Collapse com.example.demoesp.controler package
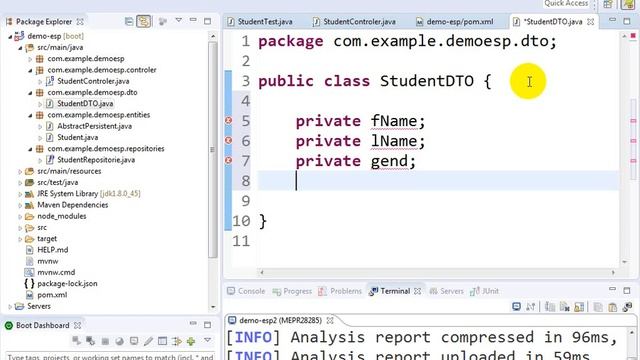Image resolution: width=640 pixels, height=360 pixels. (30, 70)
